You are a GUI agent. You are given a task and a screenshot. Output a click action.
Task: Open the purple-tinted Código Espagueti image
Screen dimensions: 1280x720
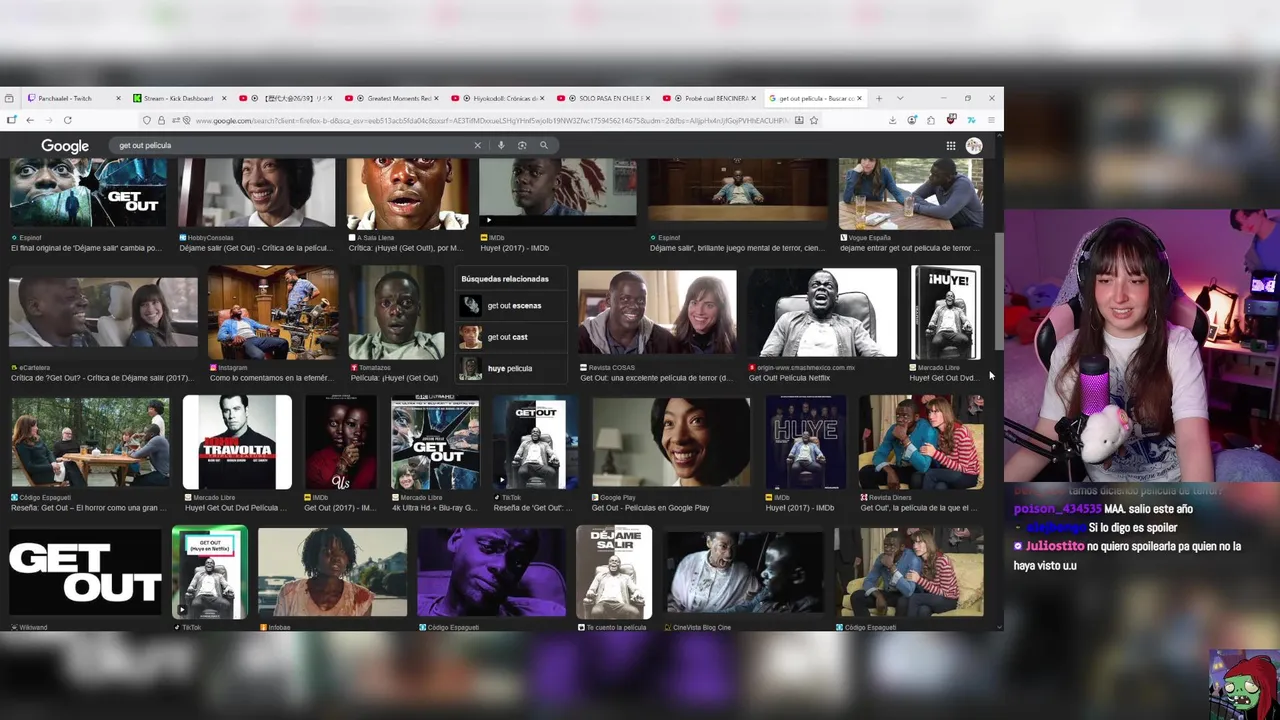point(491,571)
